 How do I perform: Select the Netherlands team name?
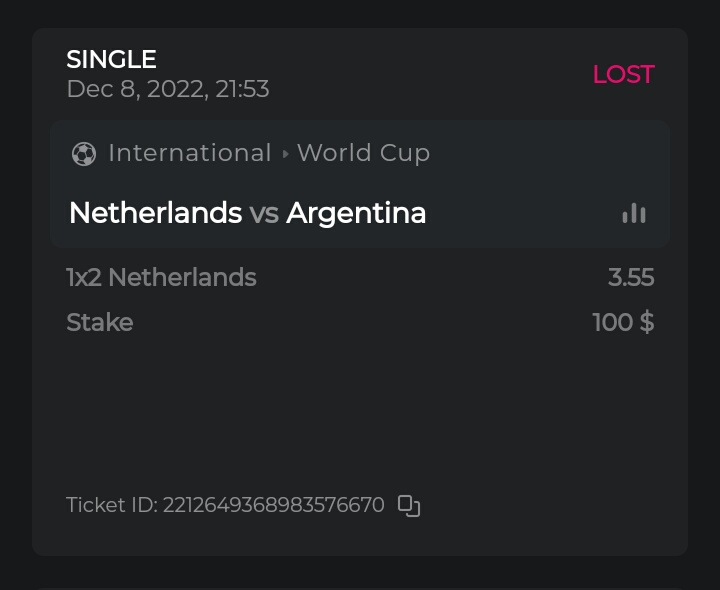pyautogui.click(x=155, y=213)
